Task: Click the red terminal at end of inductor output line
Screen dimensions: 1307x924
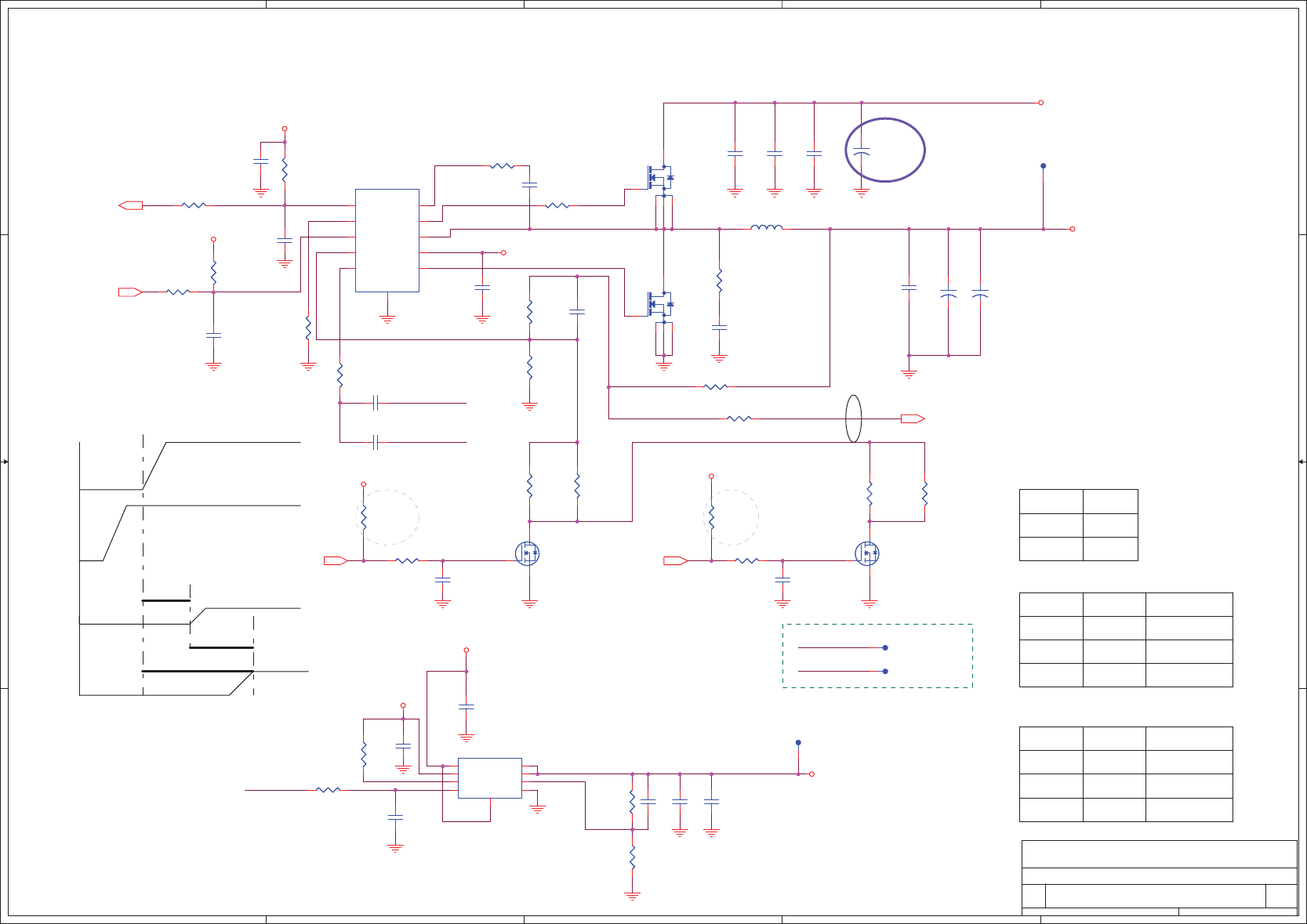Action: pos(1073,229)
